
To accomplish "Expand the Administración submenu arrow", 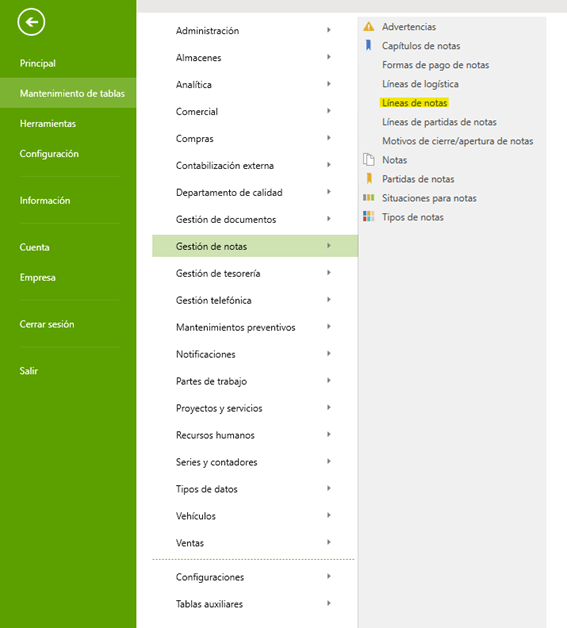I will click(x=329, y=30).
